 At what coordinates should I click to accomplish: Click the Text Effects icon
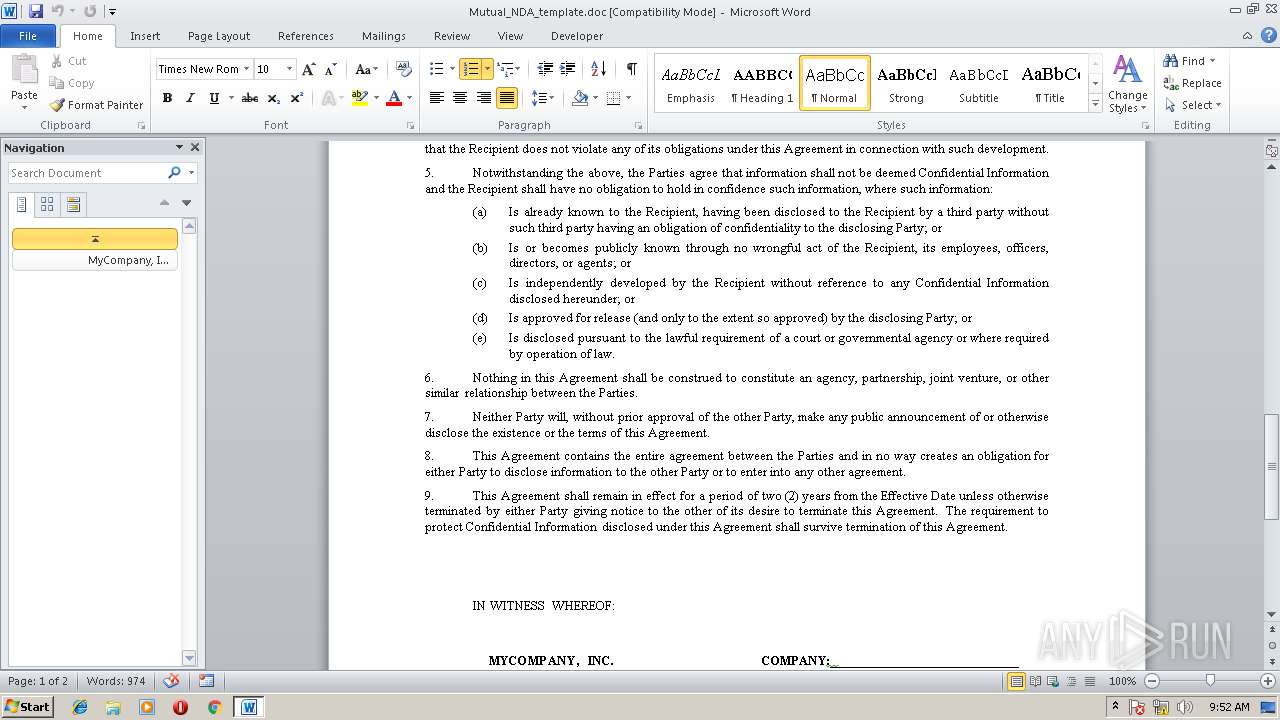[x=328, y=98]
